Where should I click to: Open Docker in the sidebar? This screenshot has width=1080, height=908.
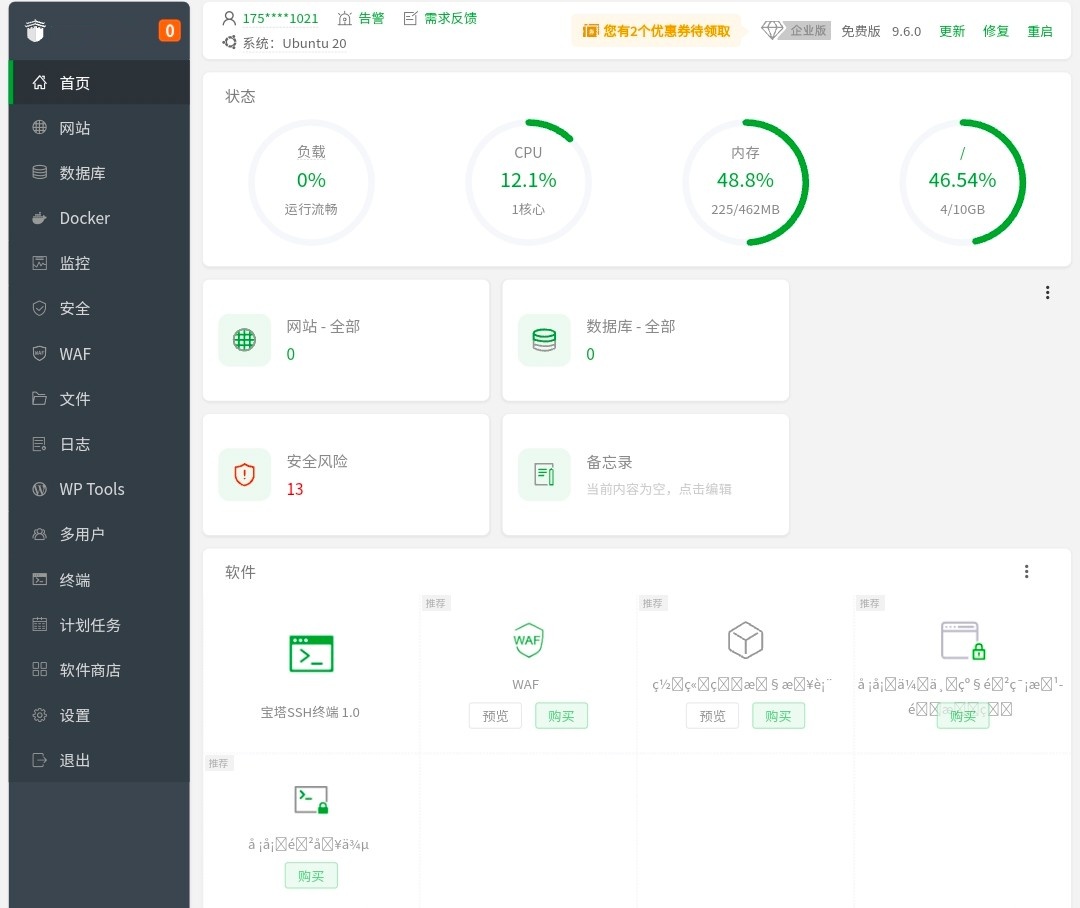click(84, 218)
